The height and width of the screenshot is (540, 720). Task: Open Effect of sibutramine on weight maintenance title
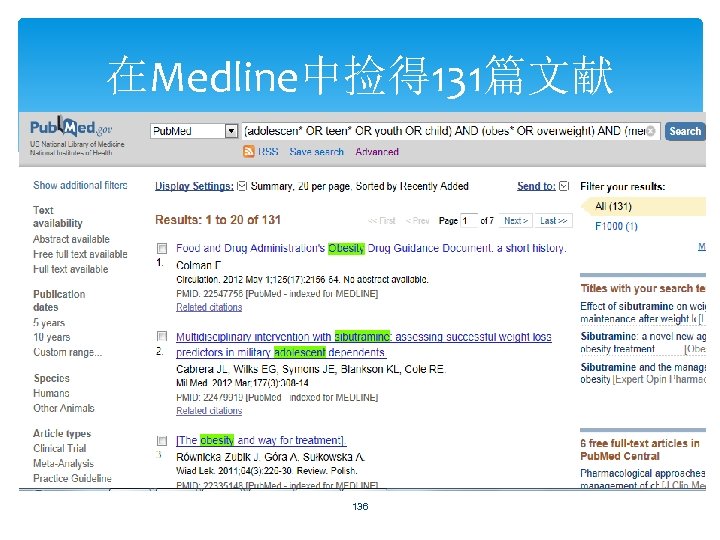tap(643, 312)
